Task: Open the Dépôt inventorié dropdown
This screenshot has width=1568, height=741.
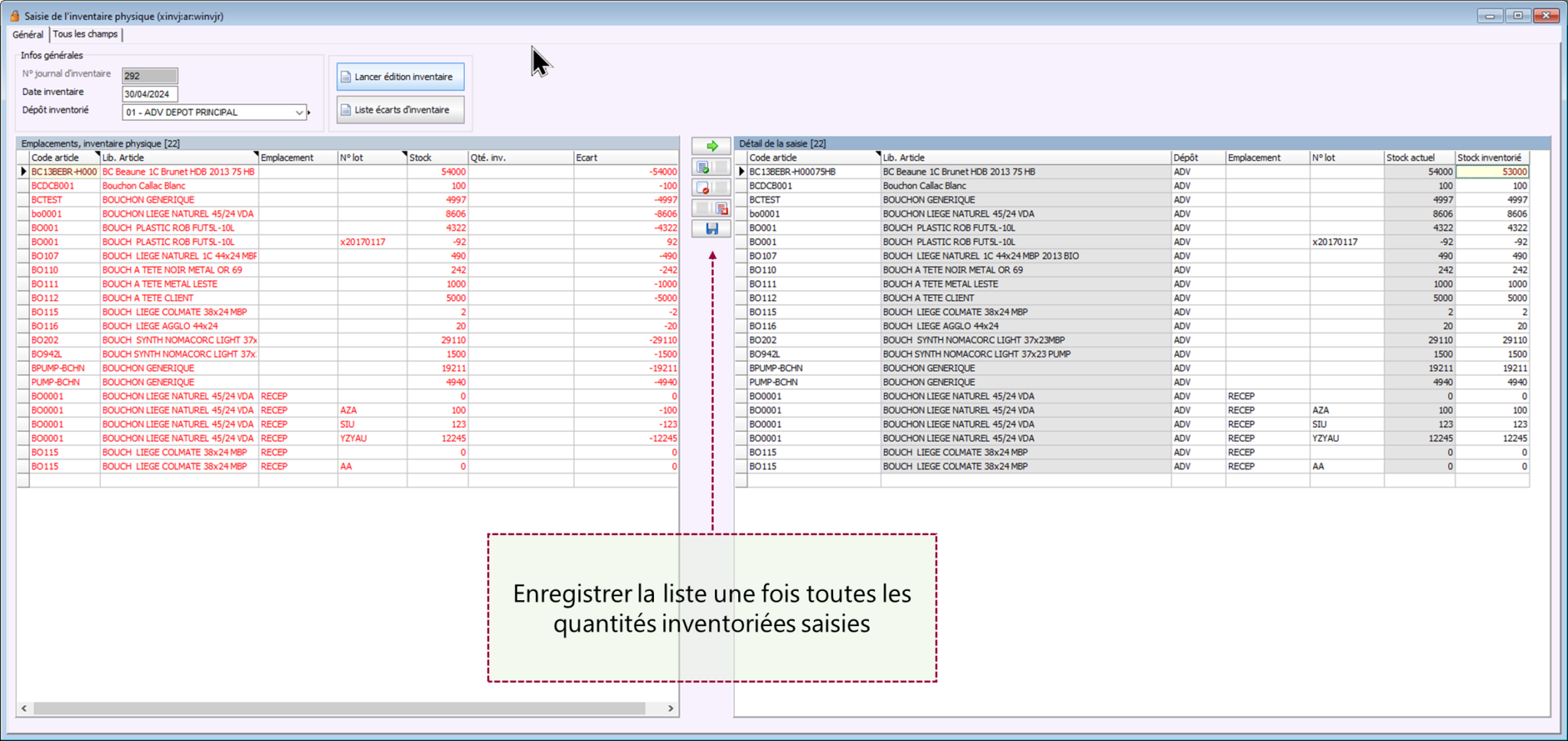Action: tap(299, 113)
